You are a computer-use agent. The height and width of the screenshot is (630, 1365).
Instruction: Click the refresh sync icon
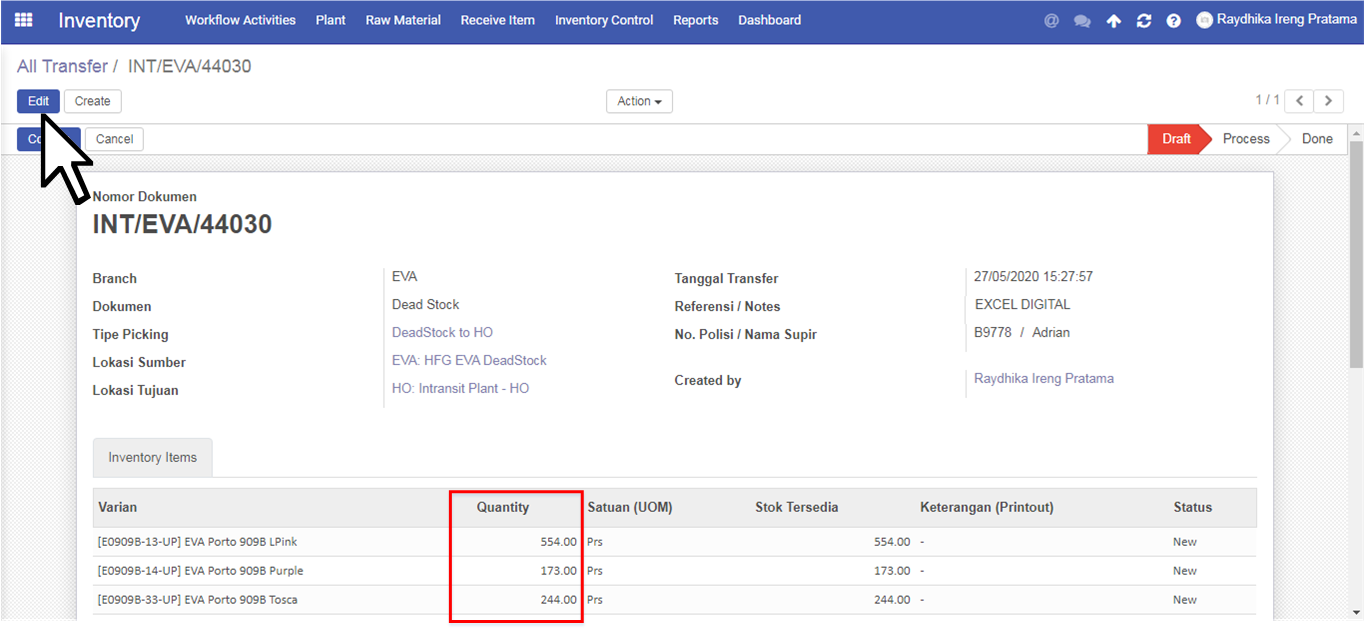coord(1144,21)
